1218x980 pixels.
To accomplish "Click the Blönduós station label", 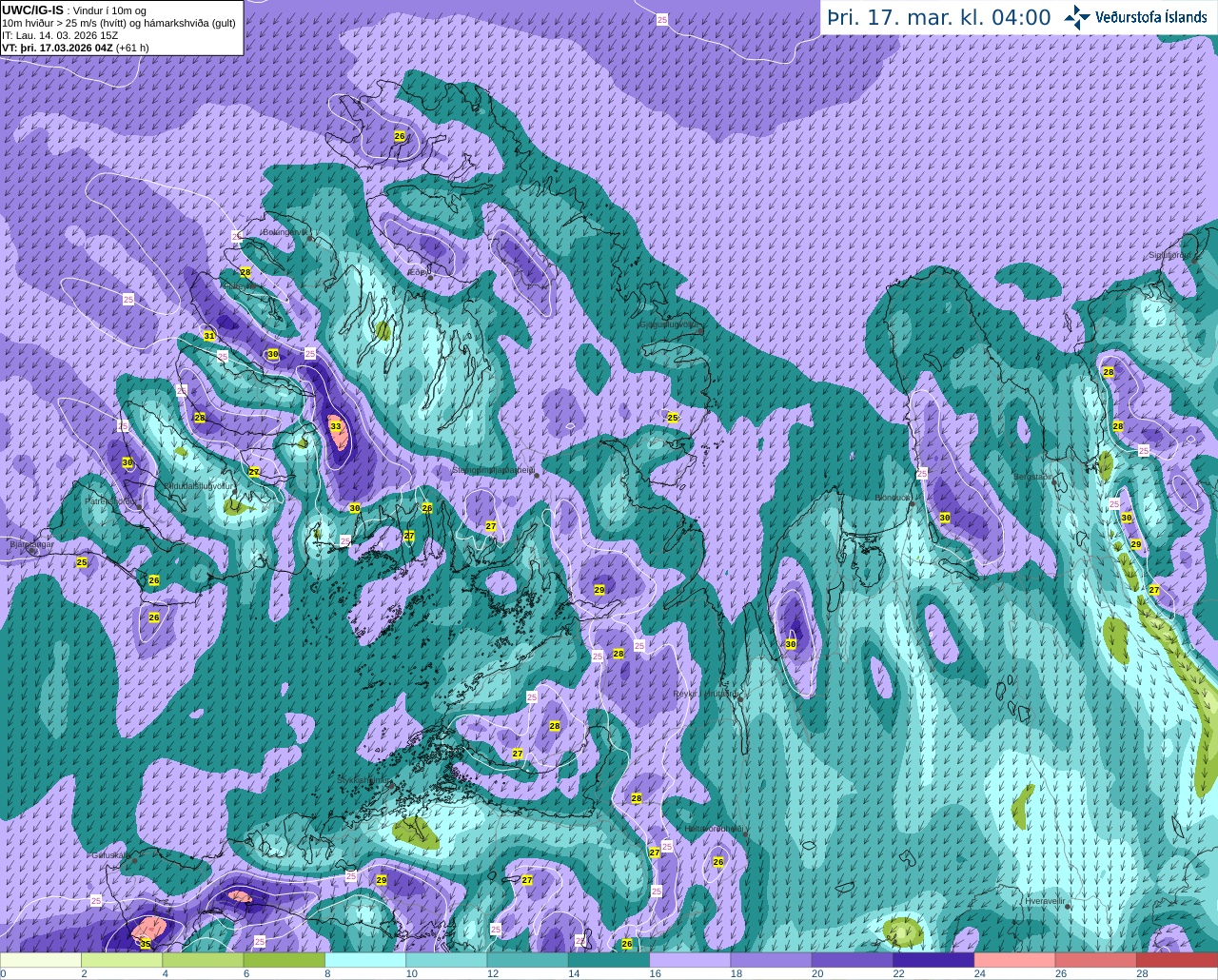I will click(x=893, y=498).
